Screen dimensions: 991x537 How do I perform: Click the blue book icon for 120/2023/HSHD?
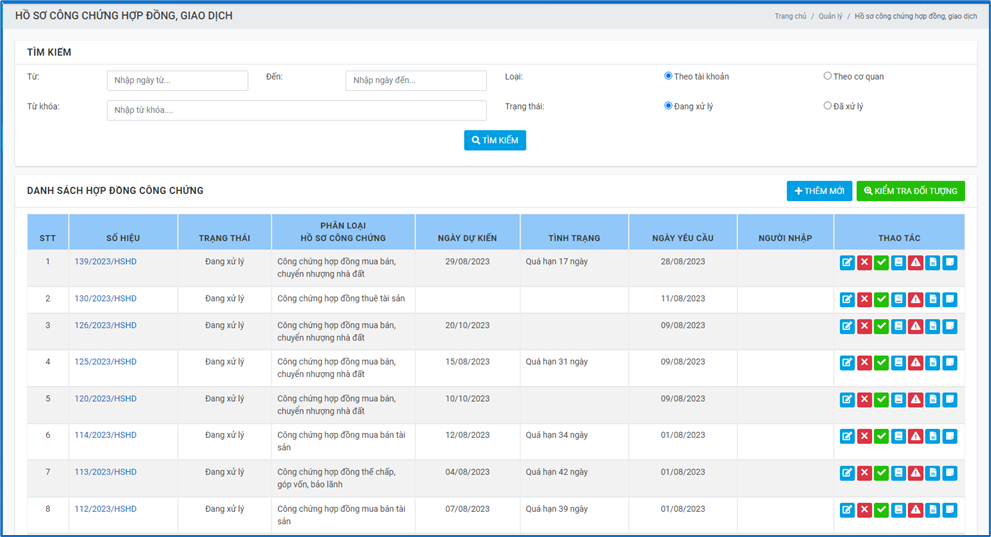pos(898,400)
